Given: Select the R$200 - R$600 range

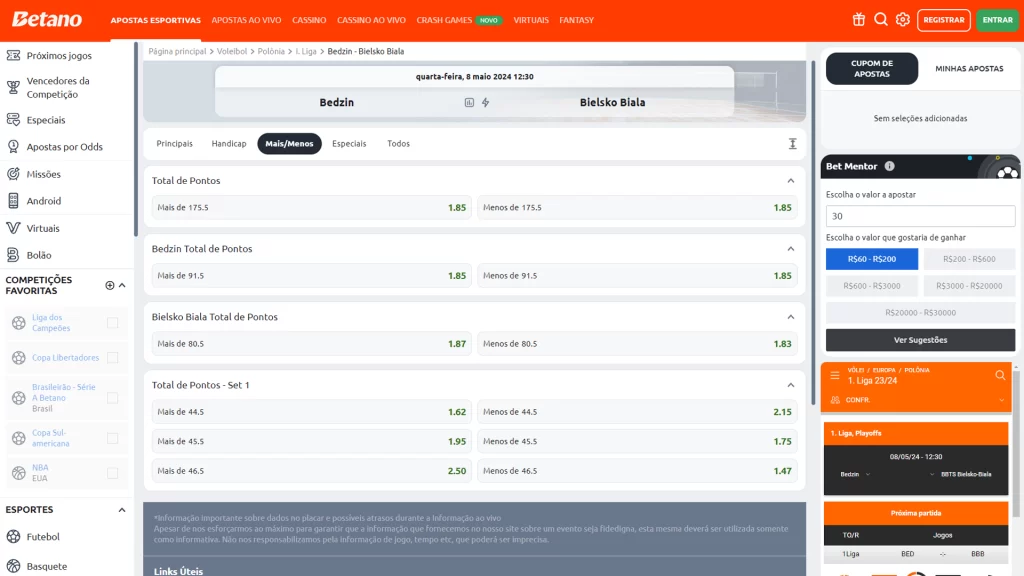Looking at the screenshot, I should pyautogui.click(x=969, y=259).
